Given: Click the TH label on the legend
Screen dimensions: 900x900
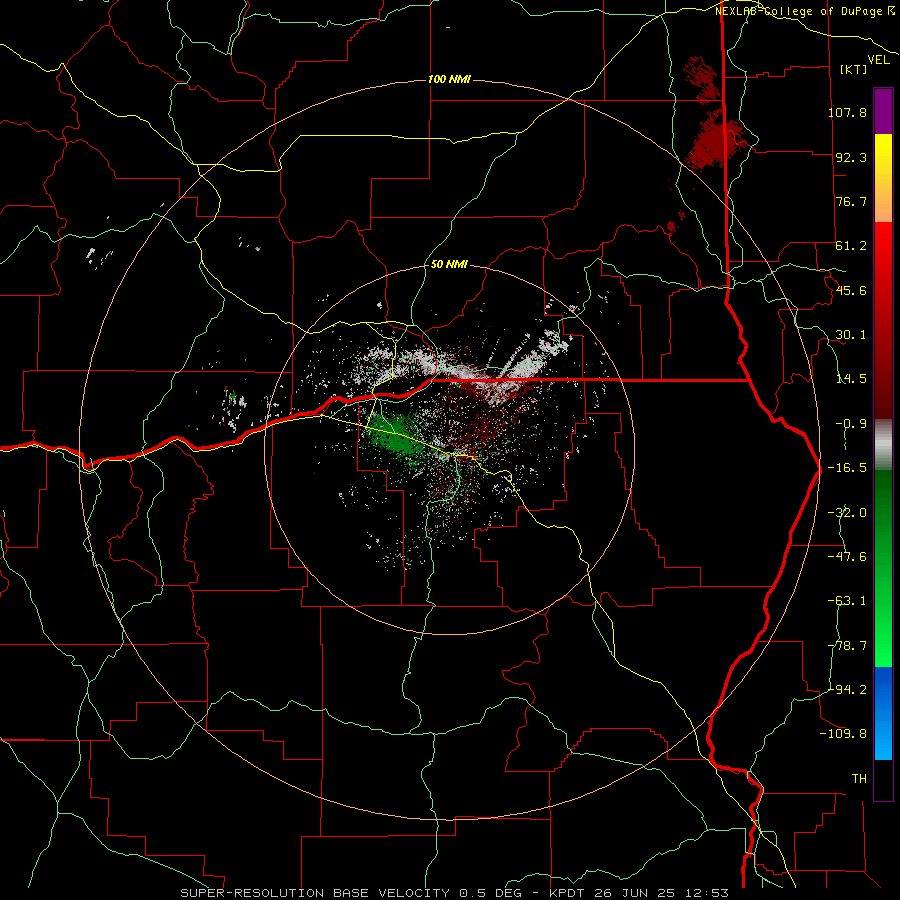Looking at the screenshot, I should click(x=859, y=779).
